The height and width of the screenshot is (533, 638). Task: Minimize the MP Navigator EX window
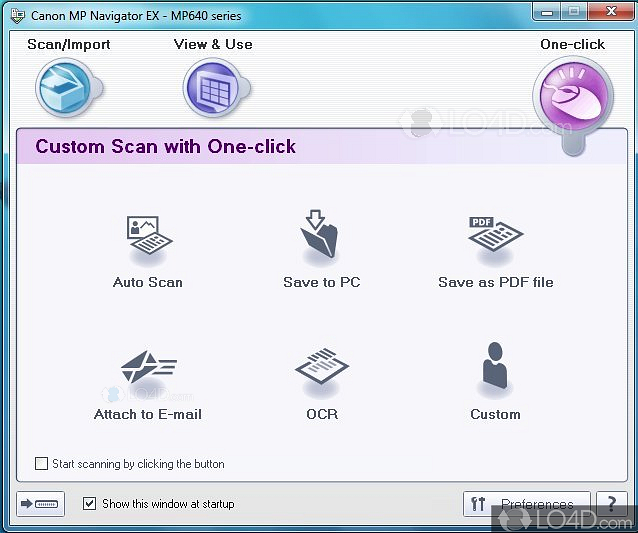point(547,12)
